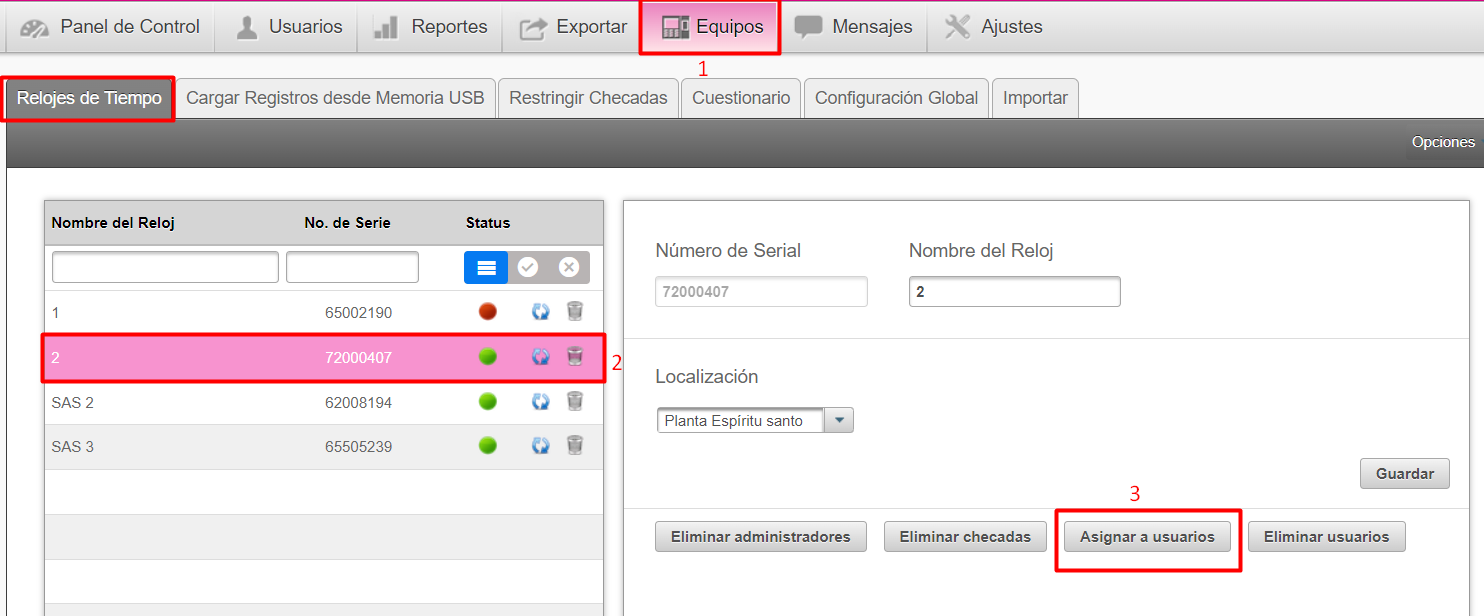Delete SAS 2 clock with trash icon
This screenshot has height=616, width=1484.
[x=575, y=402]
